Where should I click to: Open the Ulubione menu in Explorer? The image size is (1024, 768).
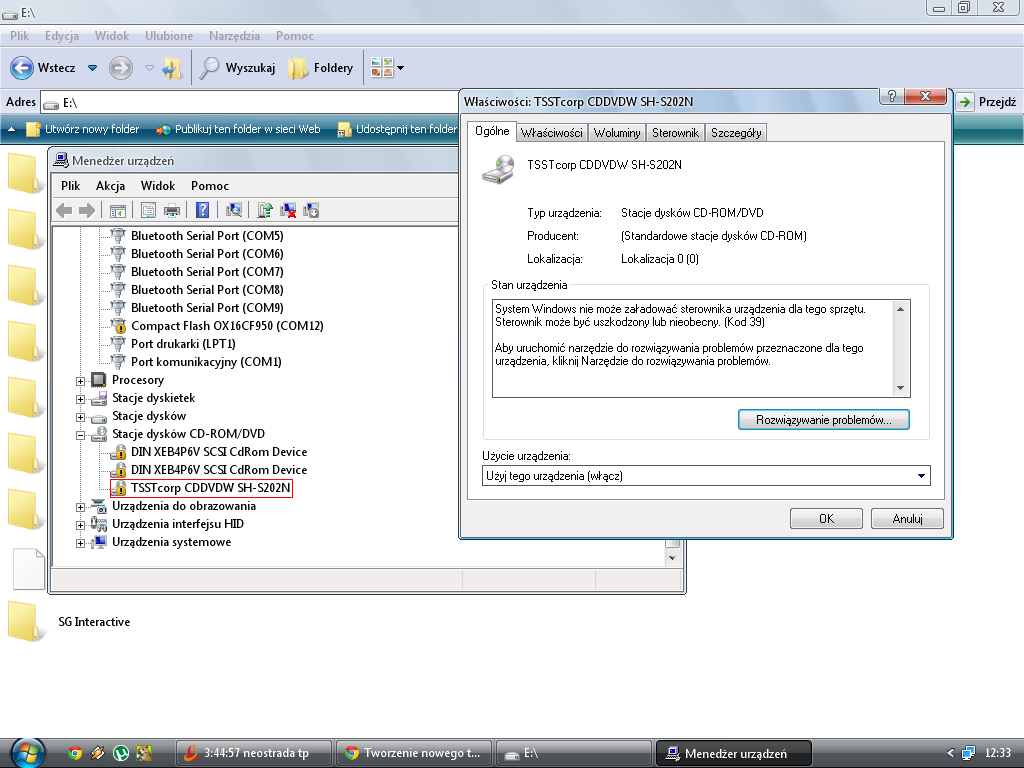click(x=169, y=36)
